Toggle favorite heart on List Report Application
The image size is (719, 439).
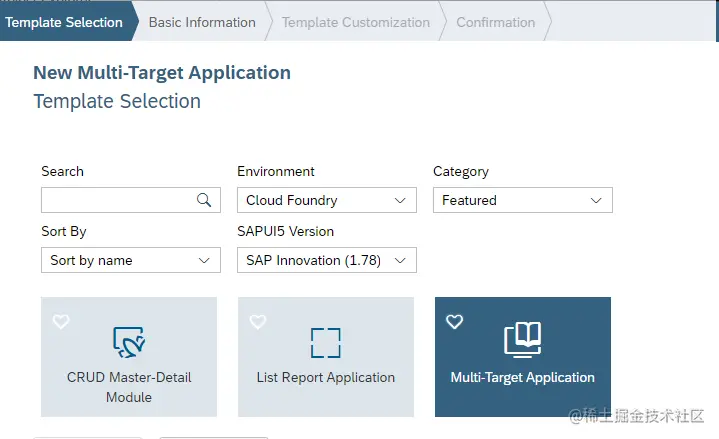(x=257, y=322)
